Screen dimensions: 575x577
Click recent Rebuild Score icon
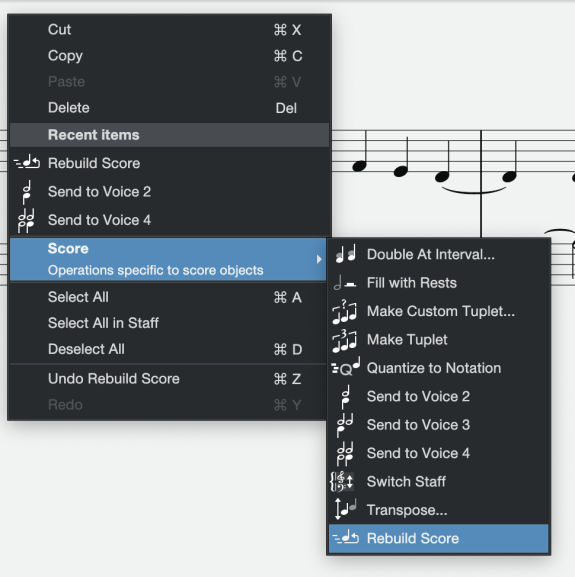(x=27, y=163)
